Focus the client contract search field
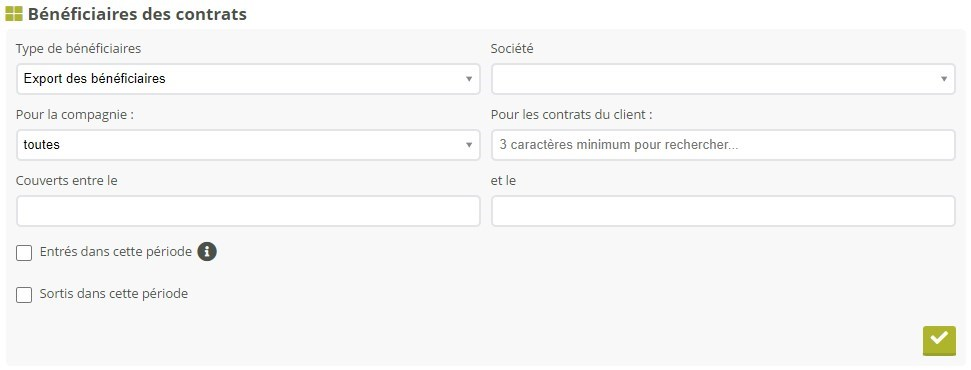This screenshot has height=370, width=971. click(x=723, y=145)
